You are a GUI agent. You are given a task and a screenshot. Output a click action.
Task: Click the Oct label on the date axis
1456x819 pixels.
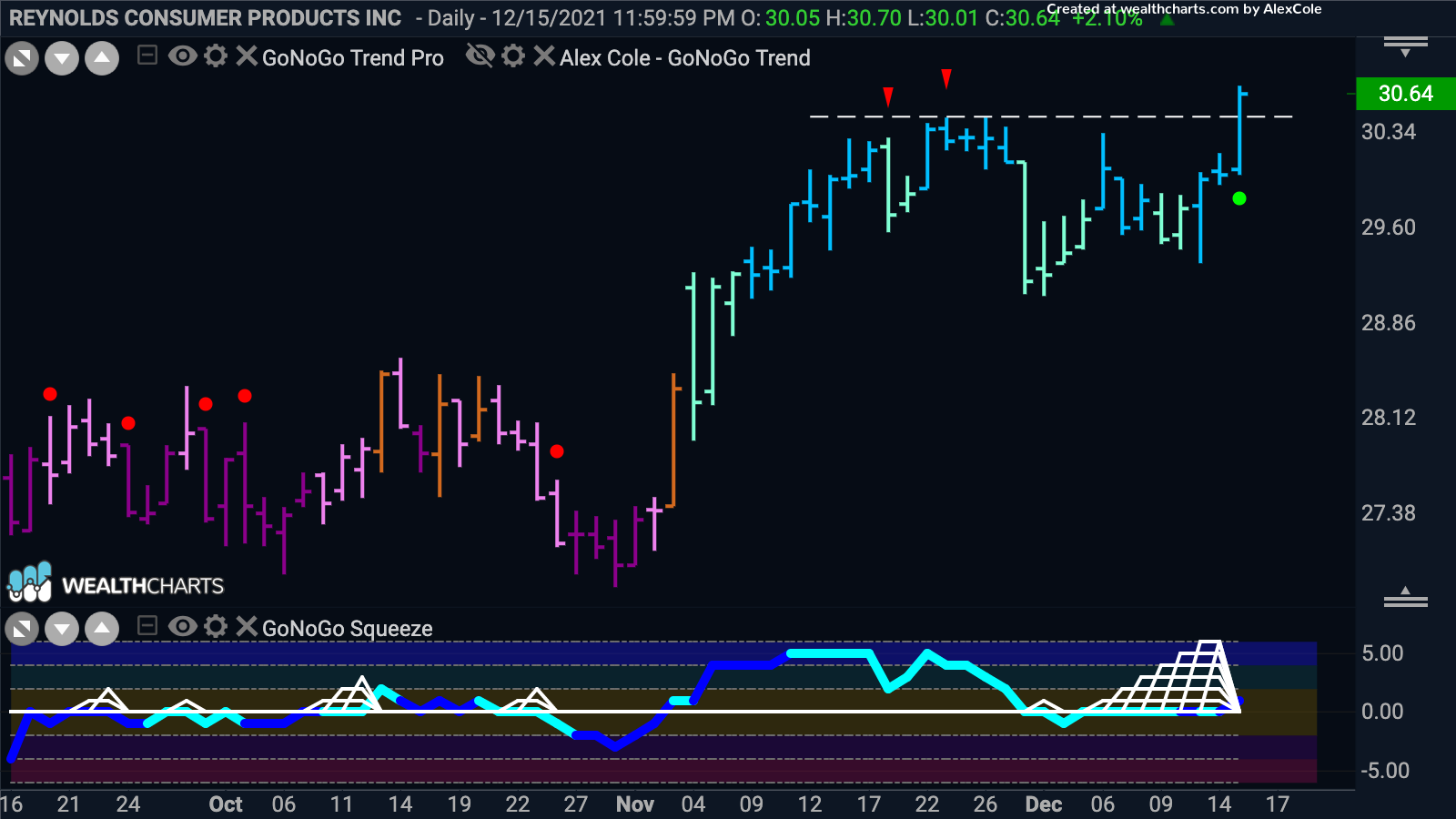click(x=226, y=804)
